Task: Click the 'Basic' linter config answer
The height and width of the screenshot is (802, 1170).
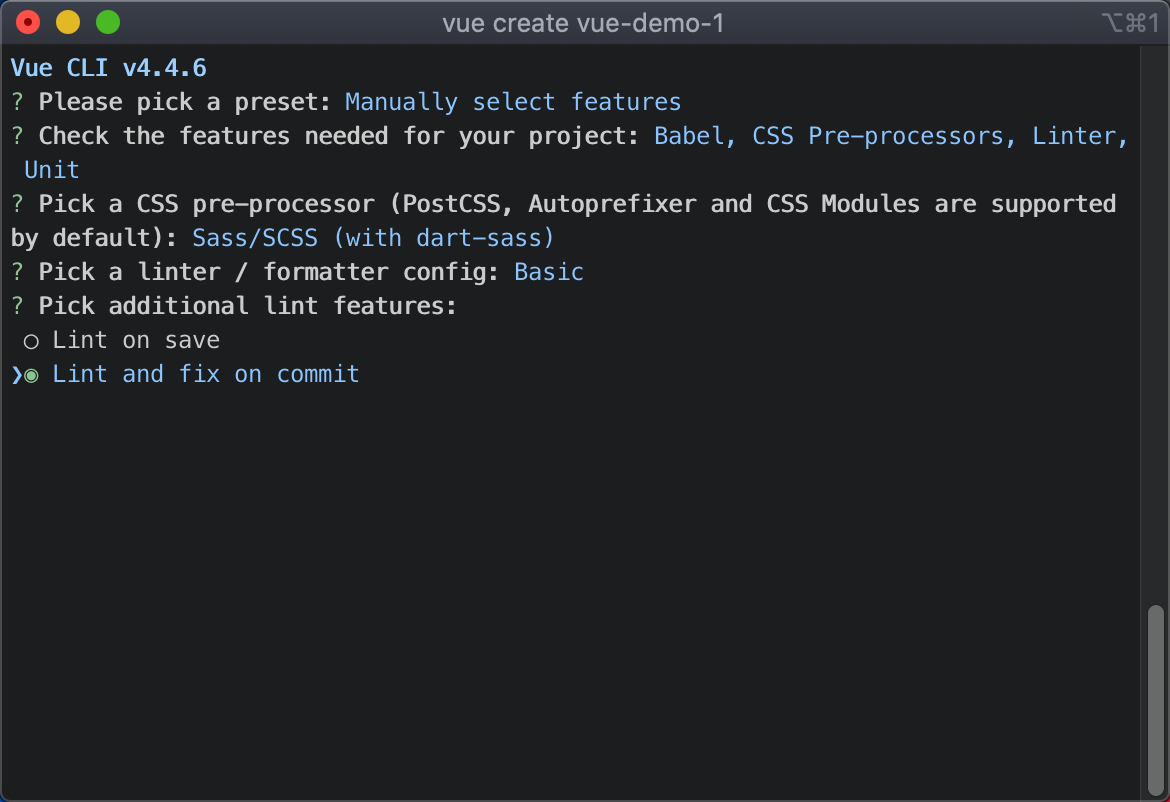Action: coord(548,272)
